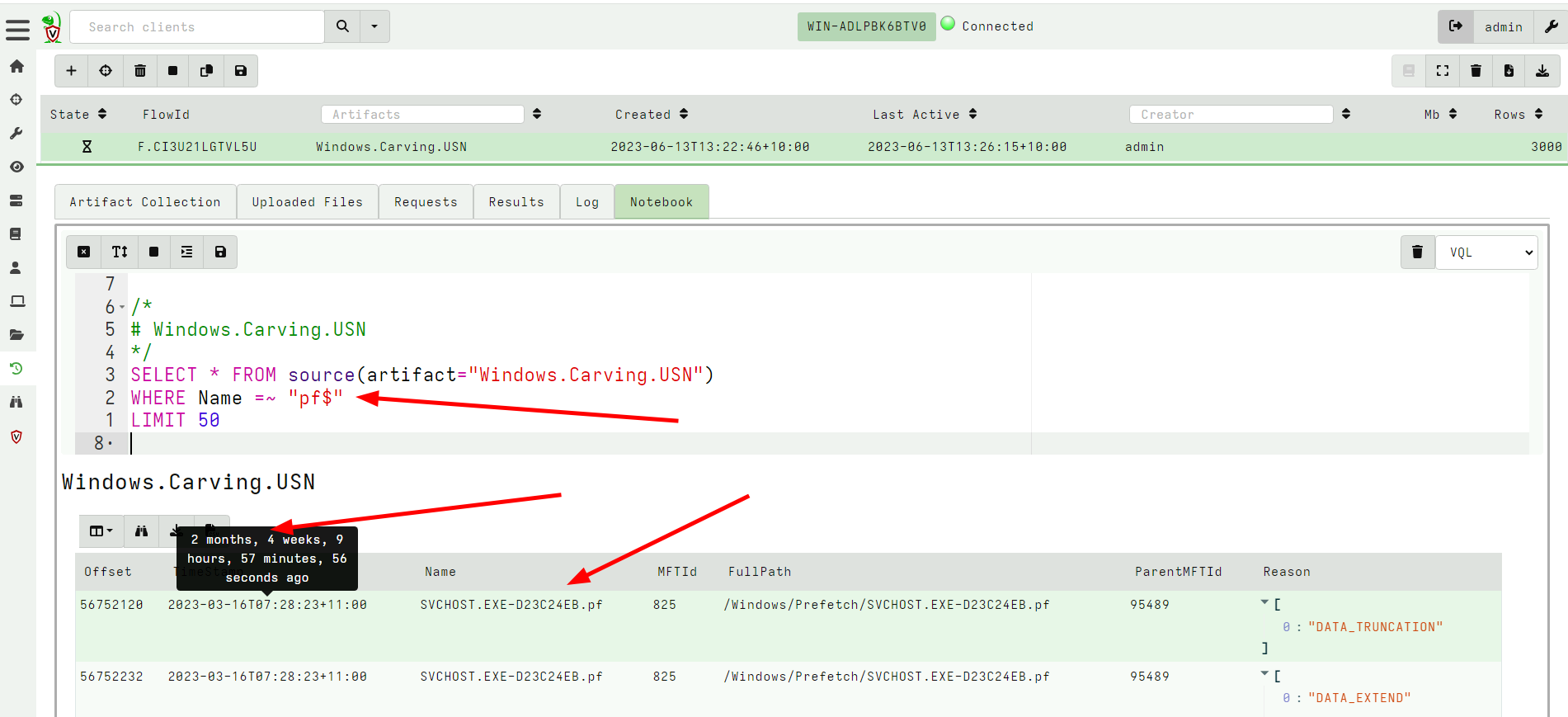Open the column chooser dropdown in results table
The image size is (1568, 717).
[x=101, y=531]
